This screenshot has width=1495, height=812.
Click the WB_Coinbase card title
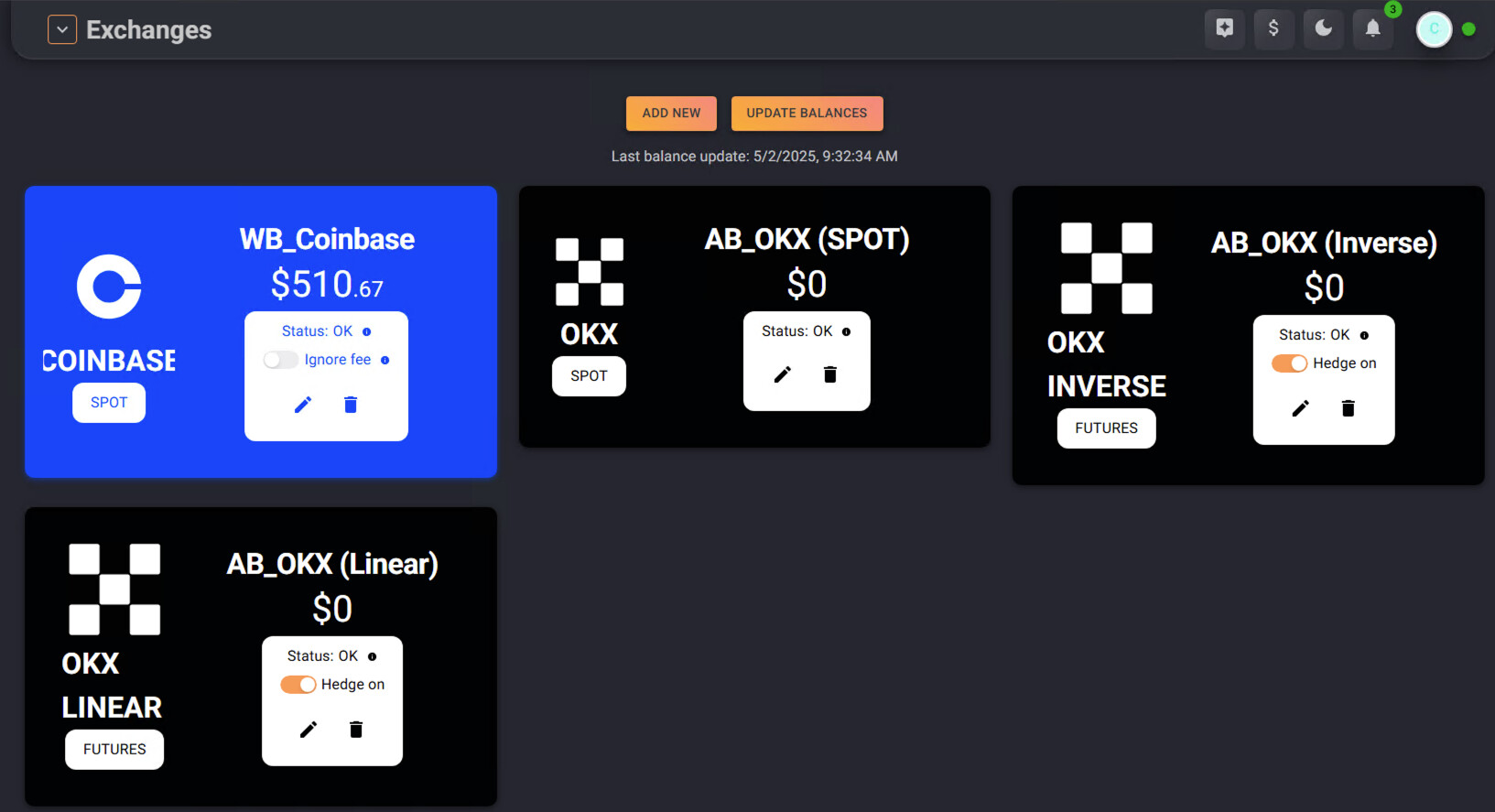pos(327,240)
